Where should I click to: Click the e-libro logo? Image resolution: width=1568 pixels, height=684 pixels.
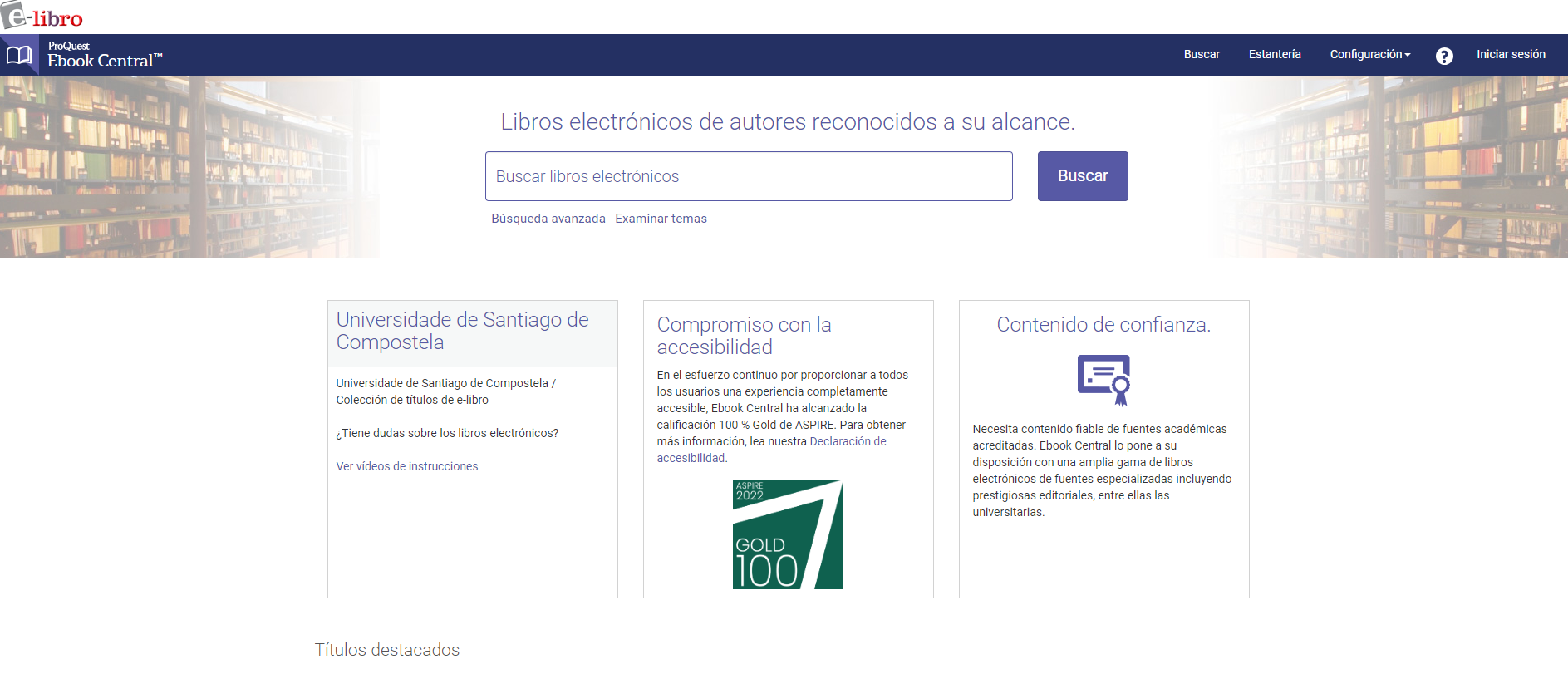click(42, 17)
